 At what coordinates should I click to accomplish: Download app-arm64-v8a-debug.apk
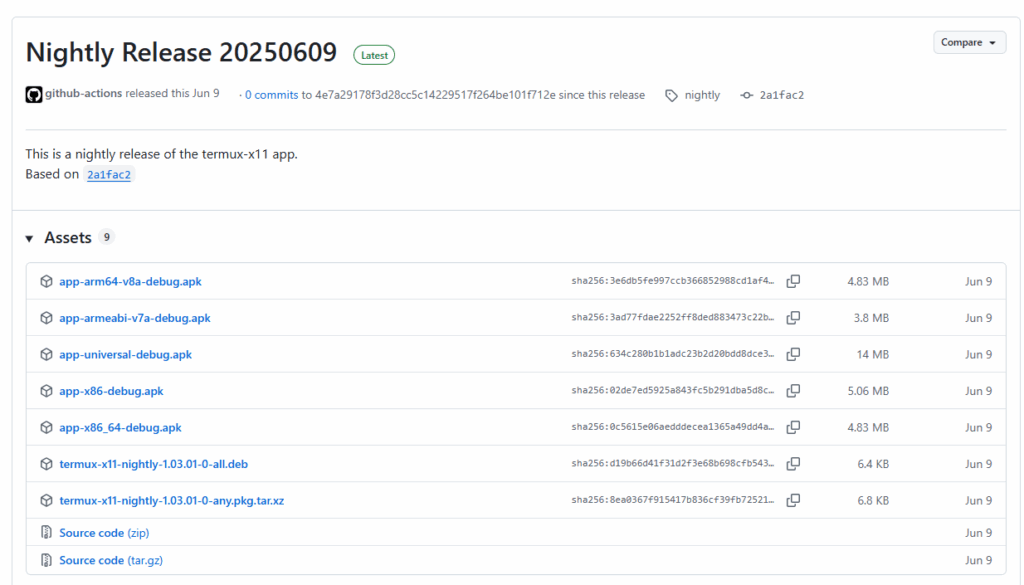pyautogui.click(x=130, y=281)
